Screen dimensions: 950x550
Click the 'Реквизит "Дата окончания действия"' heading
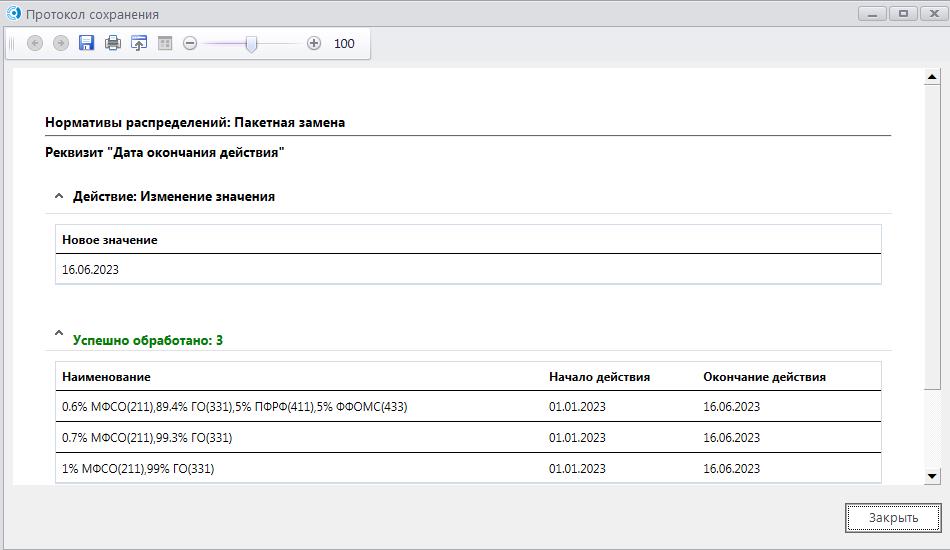click(165, 153)
